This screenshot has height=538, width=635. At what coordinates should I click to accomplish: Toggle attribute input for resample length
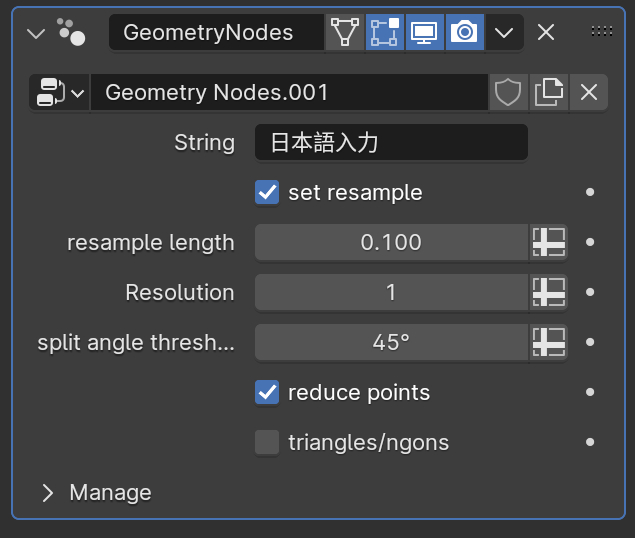548,242
